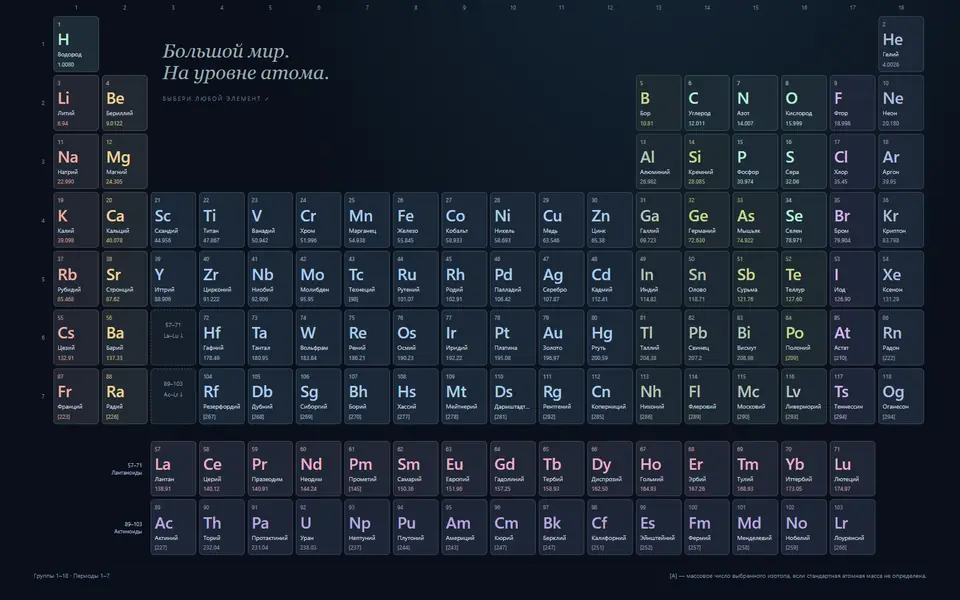Open the copernicium (Cn, Коперниций) tile
960x600 pixels.
610,396
